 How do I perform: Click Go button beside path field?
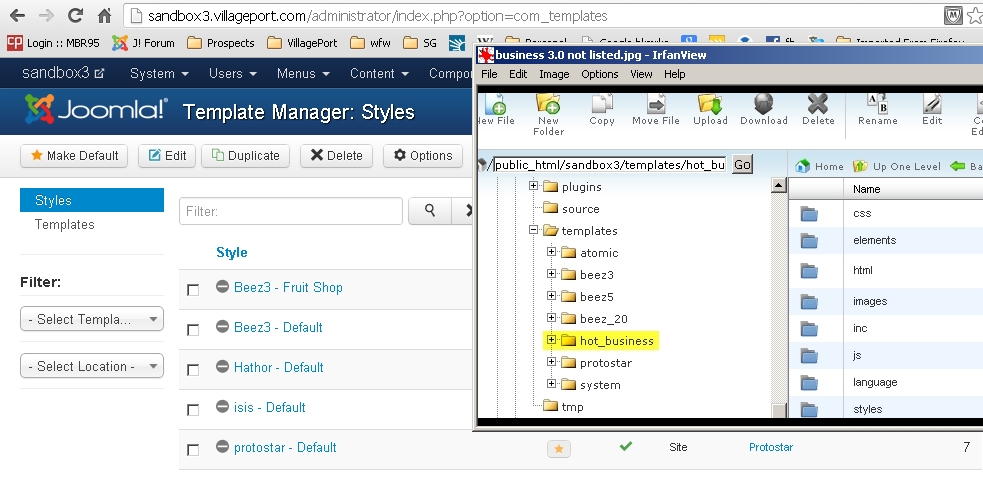pos(742,165)
